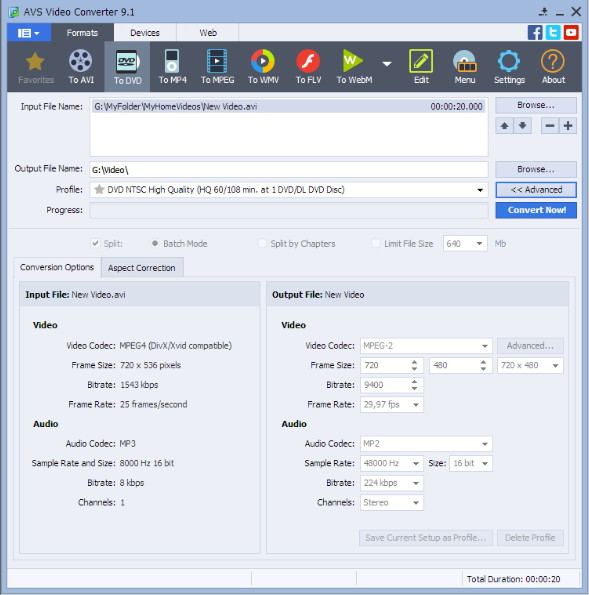
Task: Click Browse next to Output File Name
Action: click(536, 169)
